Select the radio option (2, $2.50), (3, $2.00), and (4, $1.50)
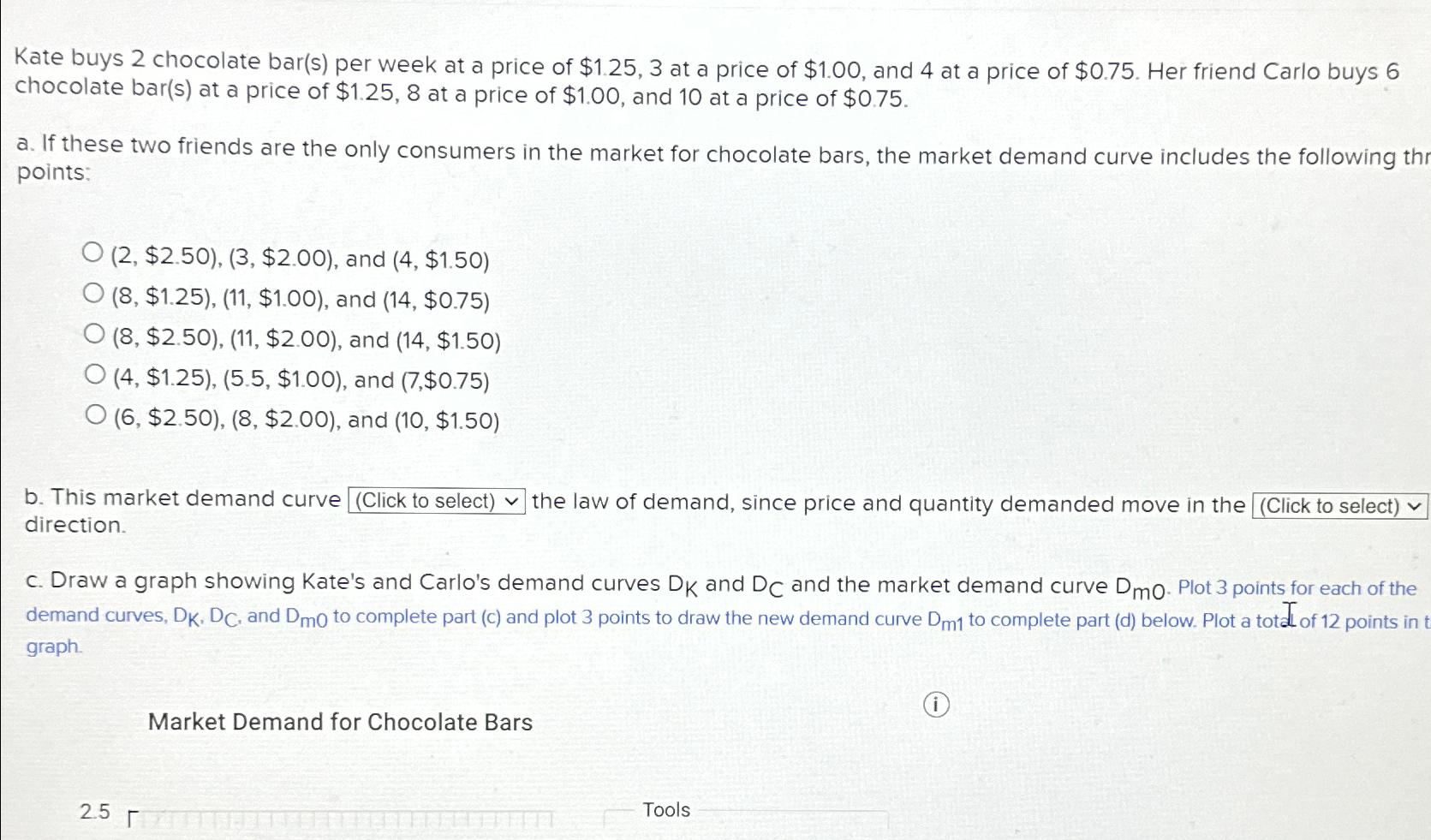Image resolution: width=1431 pixels, height=840 pixels. coord(94,253)
